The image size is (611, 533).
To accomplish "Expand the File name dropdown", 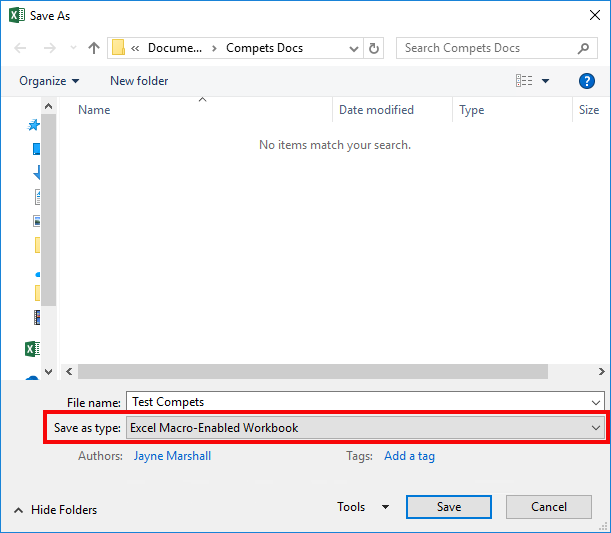I will (595, 402).
